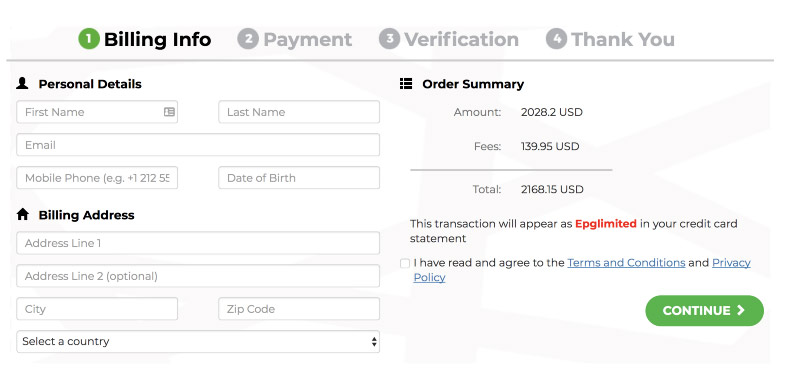
Task: Click the green step 1 circle icon
Action: click(89, 39)
